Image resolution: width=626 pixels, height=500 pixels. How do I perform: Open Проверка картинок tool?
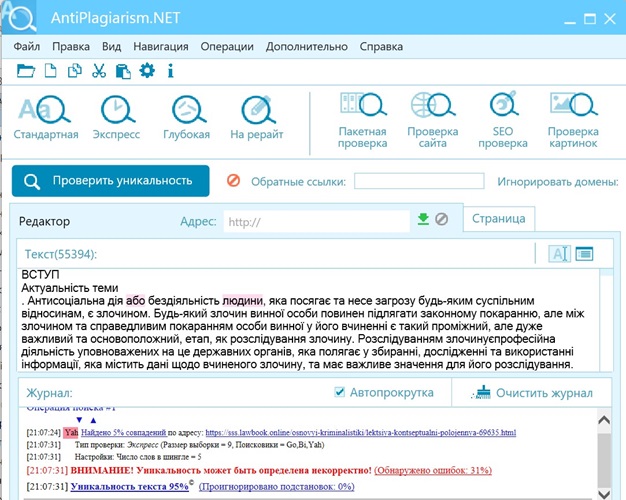click(x=573, y=121)
